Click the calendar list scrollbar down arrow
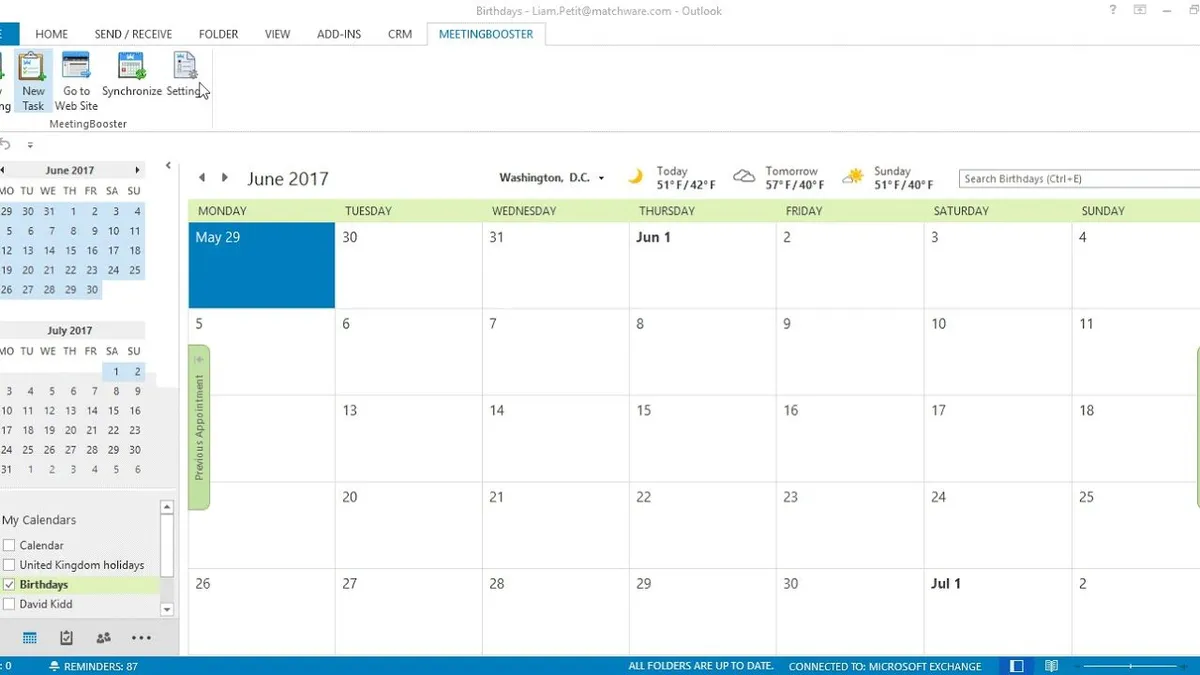This screenshot has height=675, width=1200. pos(167,609)
